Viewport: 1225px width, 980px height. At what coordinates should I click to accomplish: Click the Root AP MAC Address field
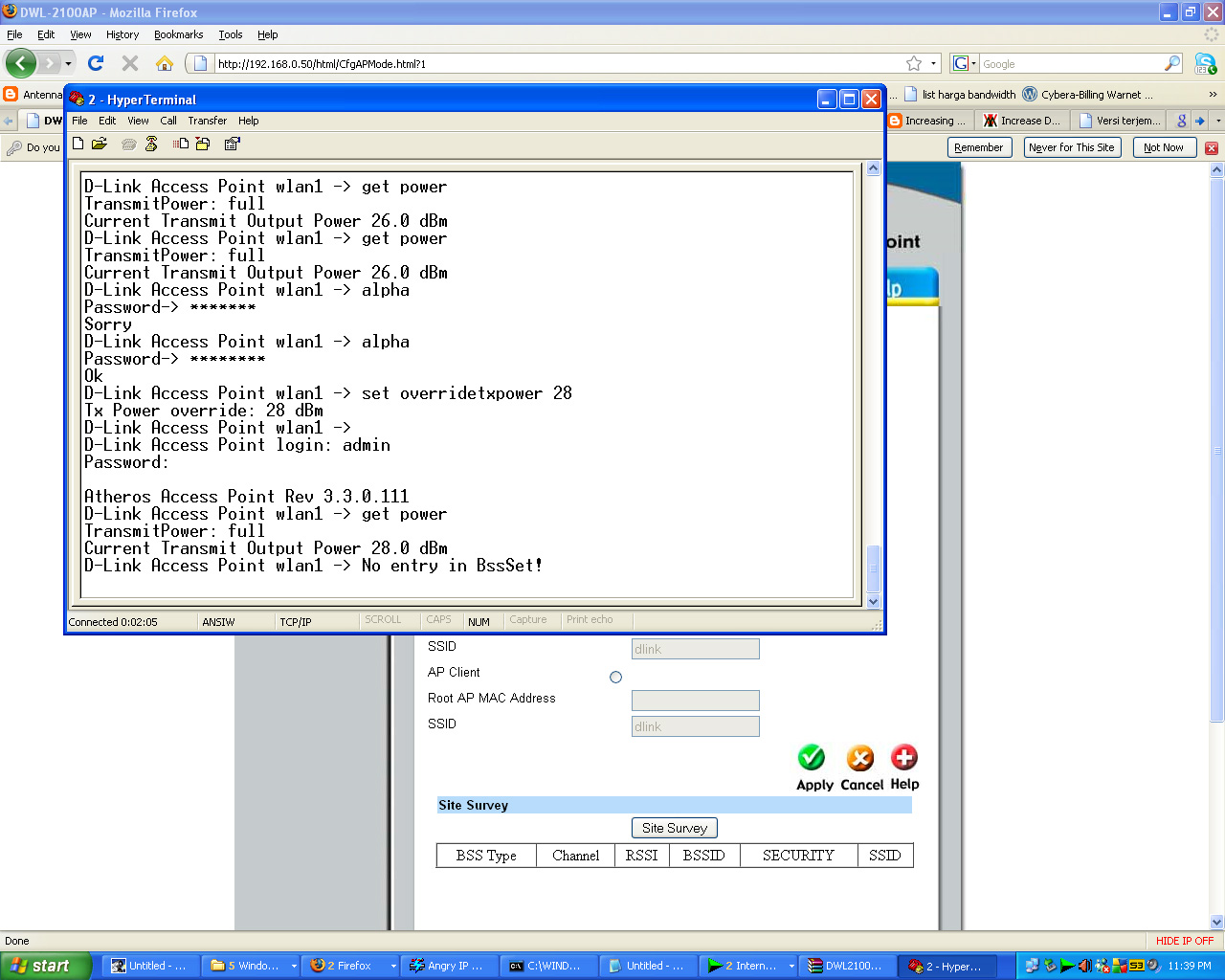695,700
